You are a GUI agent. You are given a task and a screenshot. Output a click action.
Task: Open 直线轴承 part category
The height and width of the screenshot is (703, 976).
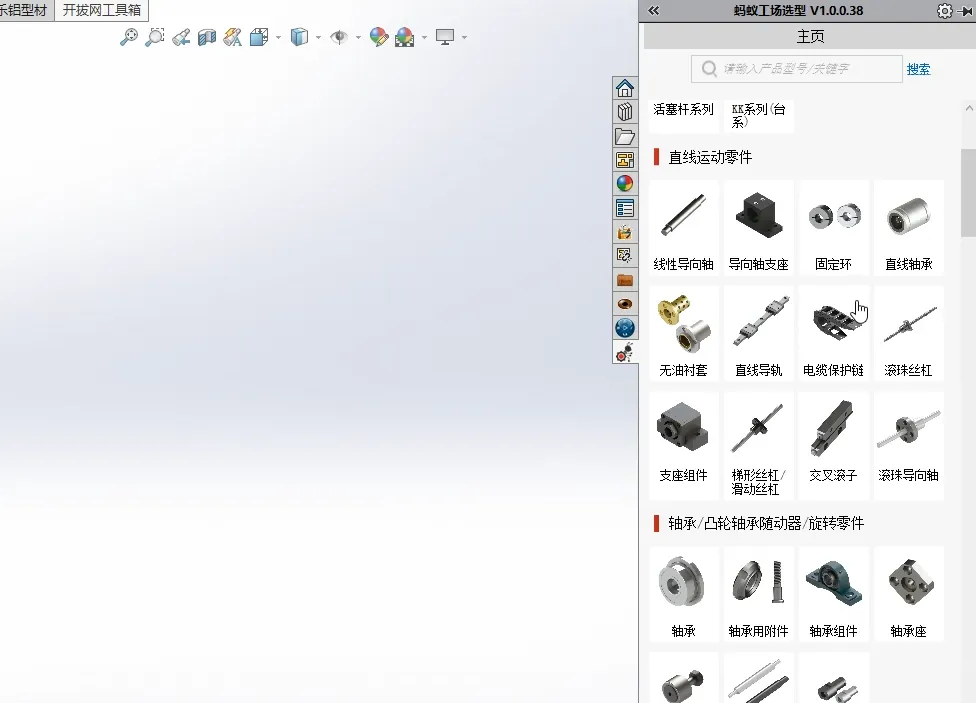pyautogui.click(x=909, y=227)
